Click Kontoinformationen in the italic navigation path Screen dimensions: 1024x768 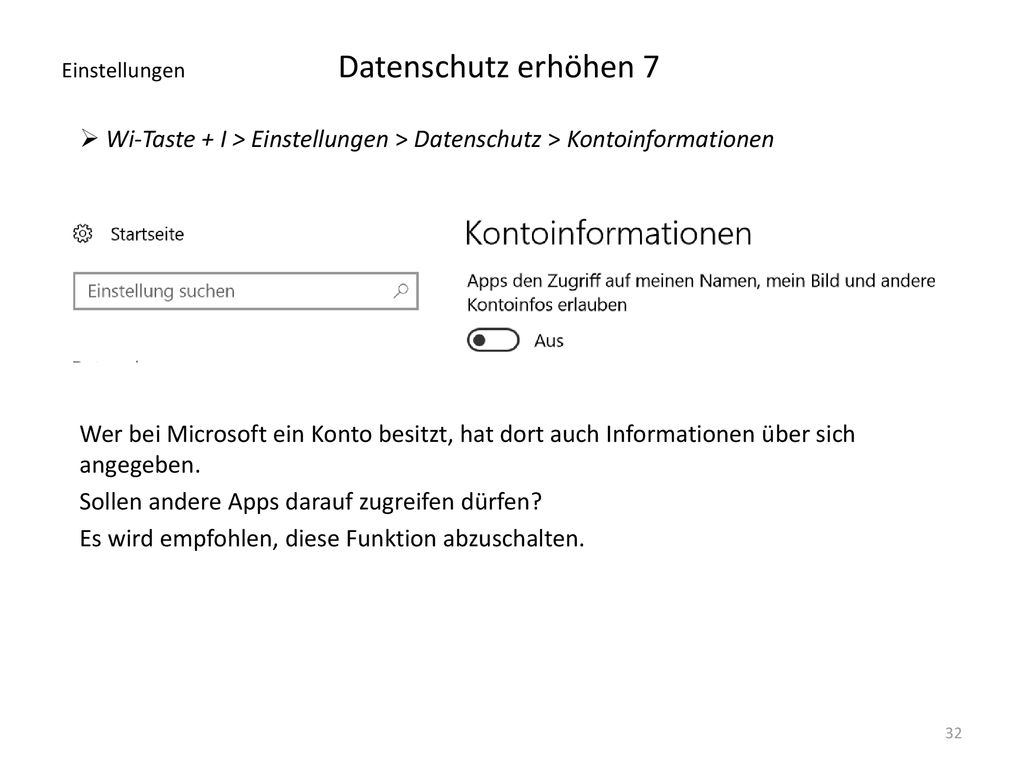pos(670,139)
